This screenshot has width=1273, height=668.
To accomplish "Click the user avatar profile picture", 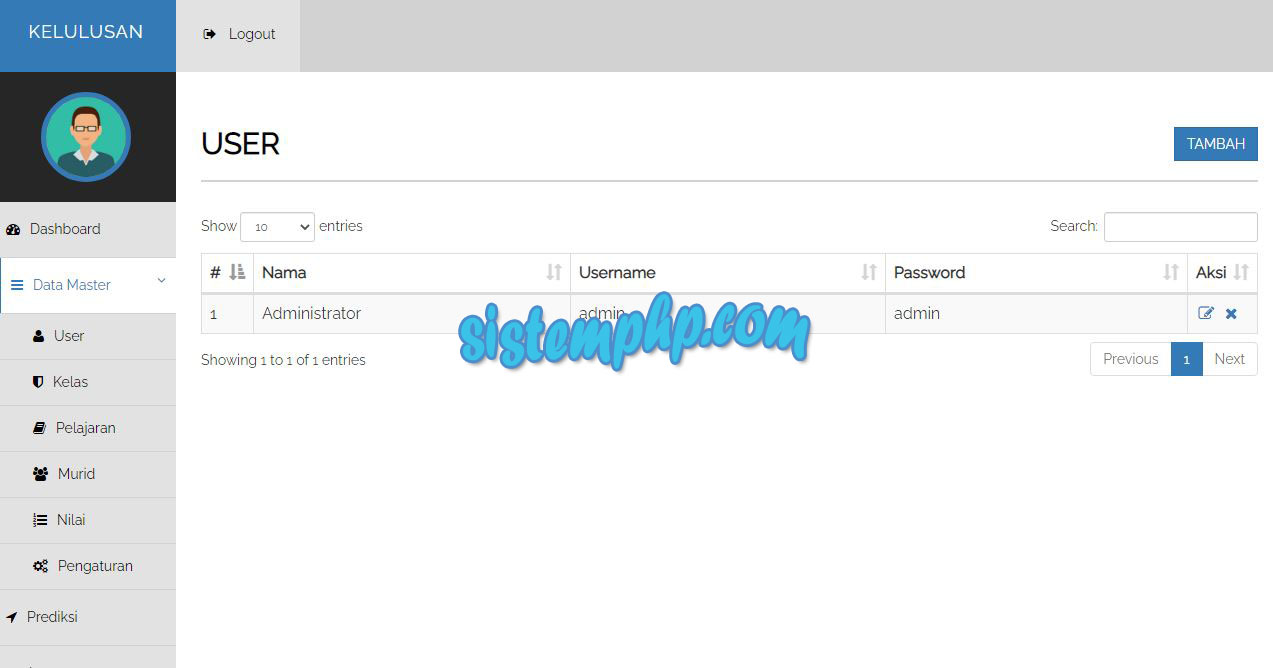I will click(x=86, y=137).
